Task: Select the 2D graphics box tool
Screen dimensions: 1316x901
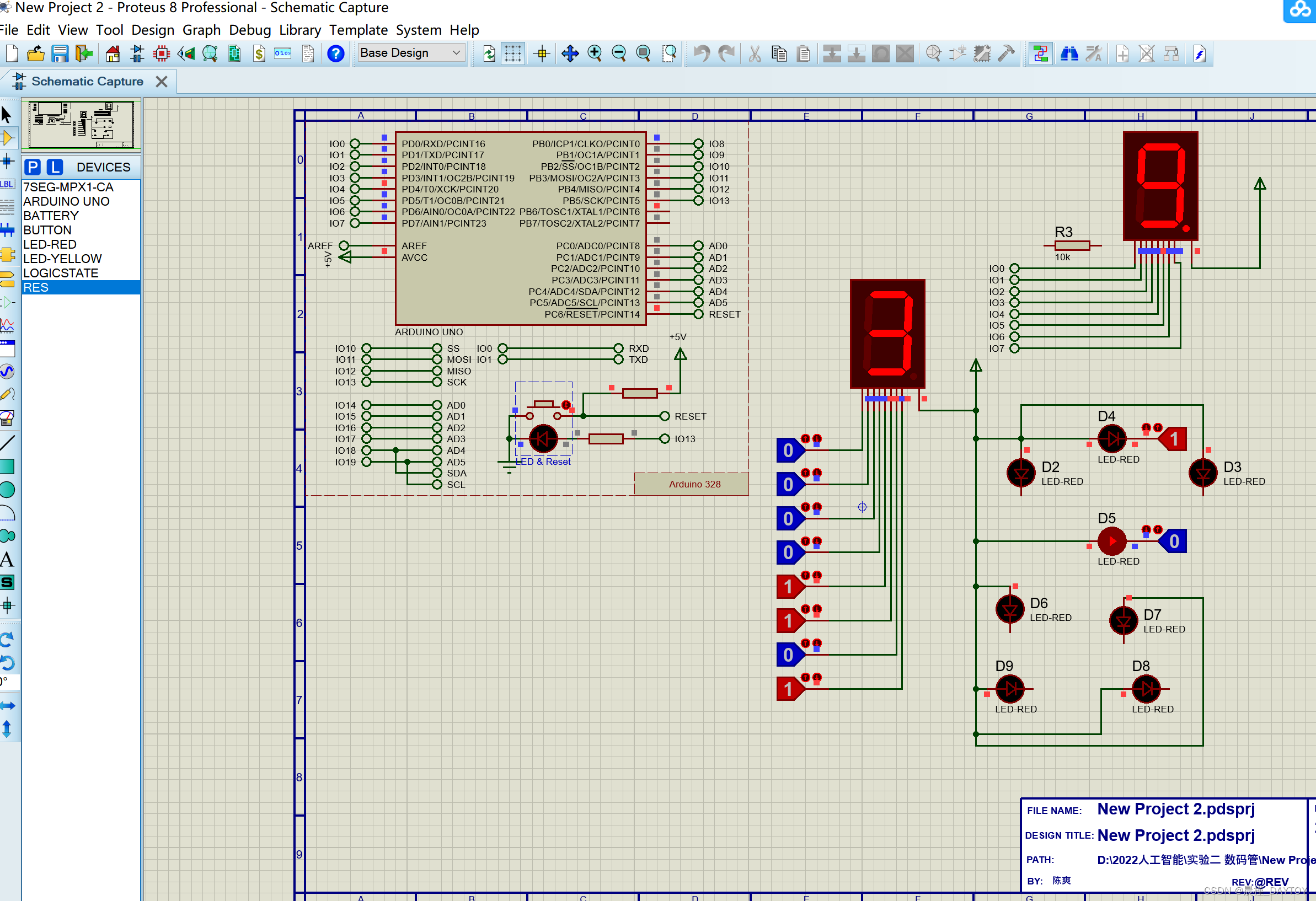Action: point(7,466)
